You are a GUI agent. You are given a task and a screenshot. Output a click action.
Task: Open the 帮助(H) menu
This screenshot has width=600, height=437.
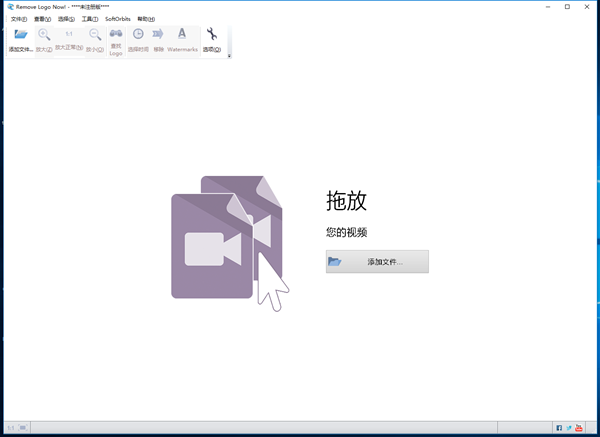pyautogui.click(x=146, y=19)
